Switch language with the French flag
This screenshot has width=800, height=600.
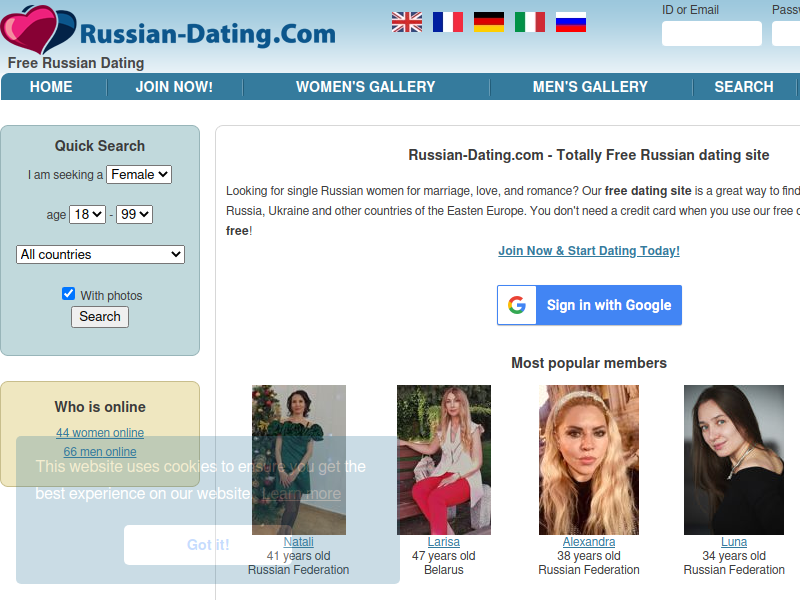pyautogui.click(x=448, y=22)
